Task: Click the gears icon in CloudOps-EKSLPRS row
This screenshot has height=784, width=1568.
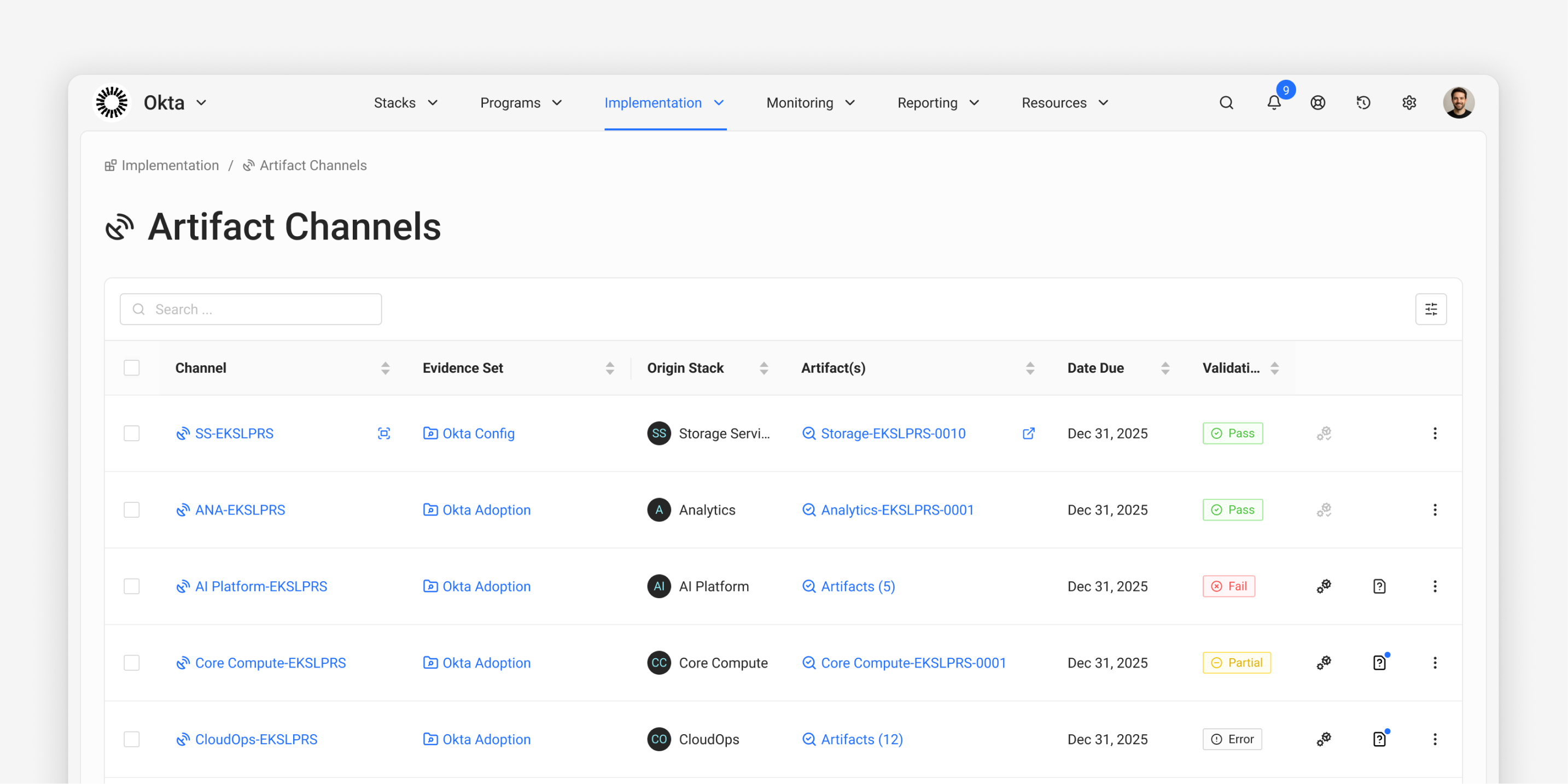Action: pos(1324,739)
